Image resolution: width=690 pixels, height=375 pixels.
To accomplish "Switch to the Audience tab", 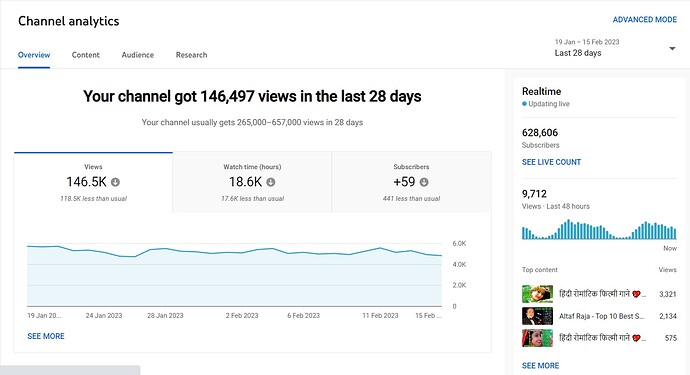I will [138, 55].
